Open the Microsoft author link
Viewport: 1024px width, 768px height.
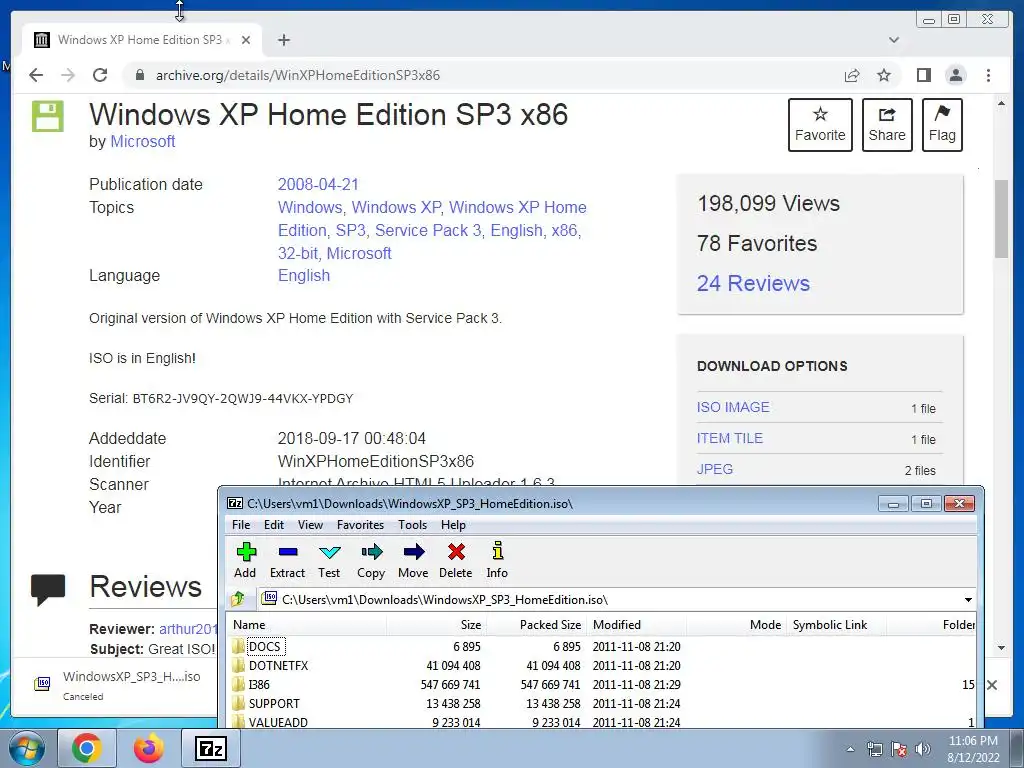[x=142, y=141]
